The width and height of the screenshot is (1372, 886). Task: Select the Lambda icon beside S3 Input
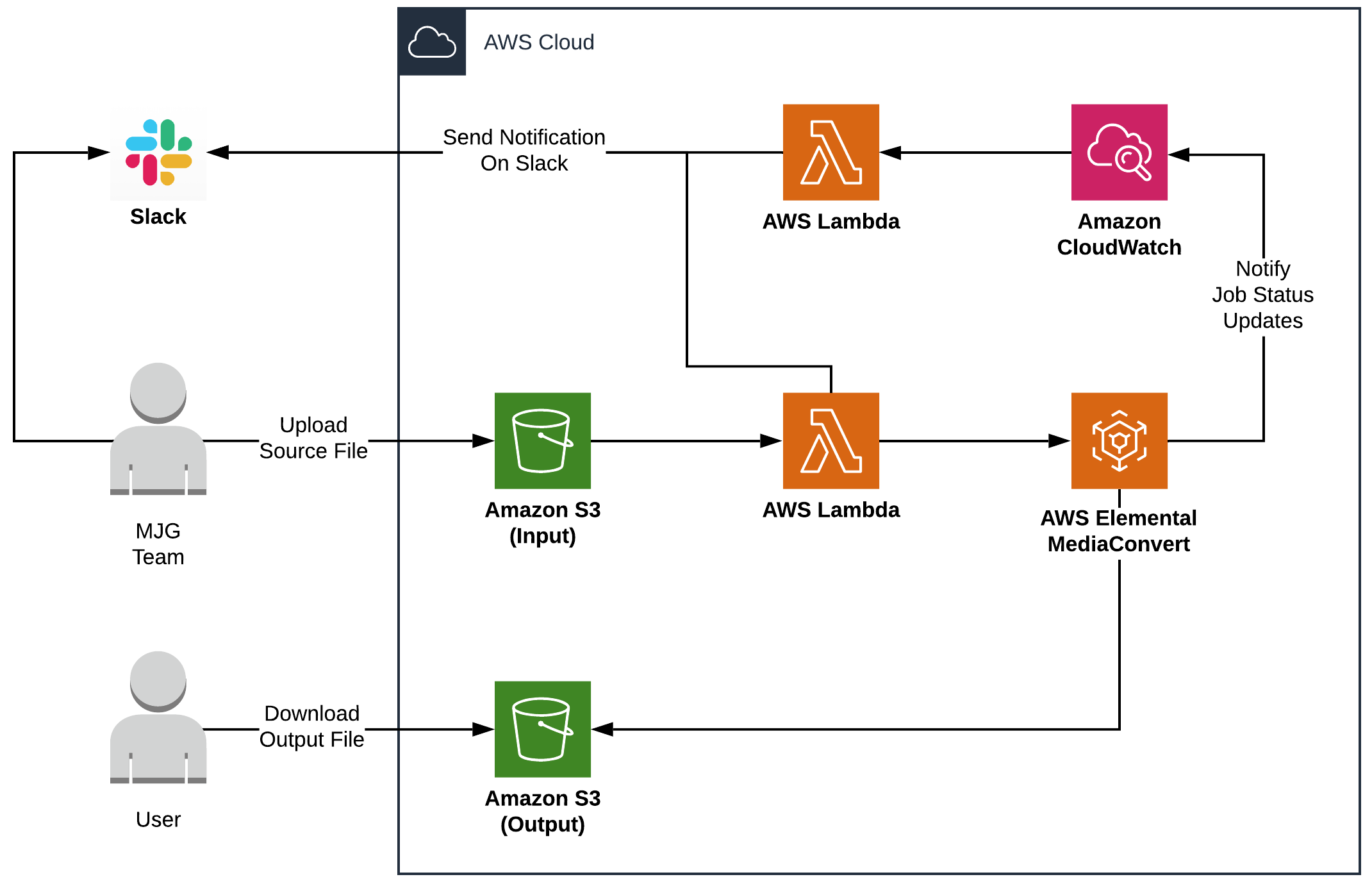[831, 441]
